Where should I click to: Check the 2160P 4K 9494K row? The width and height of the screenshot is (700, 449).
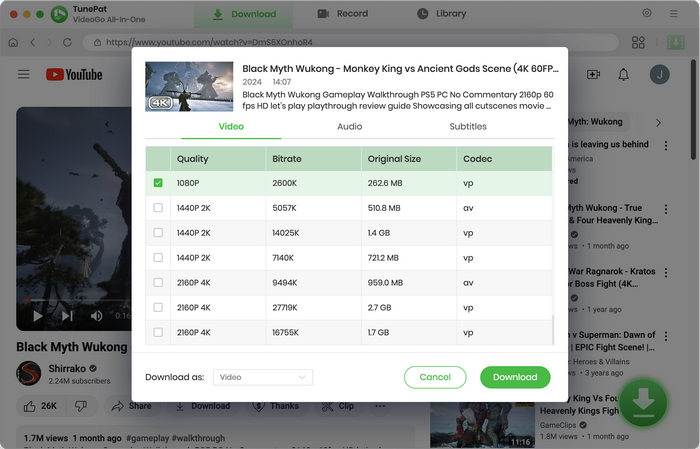(x=158, y=283)
